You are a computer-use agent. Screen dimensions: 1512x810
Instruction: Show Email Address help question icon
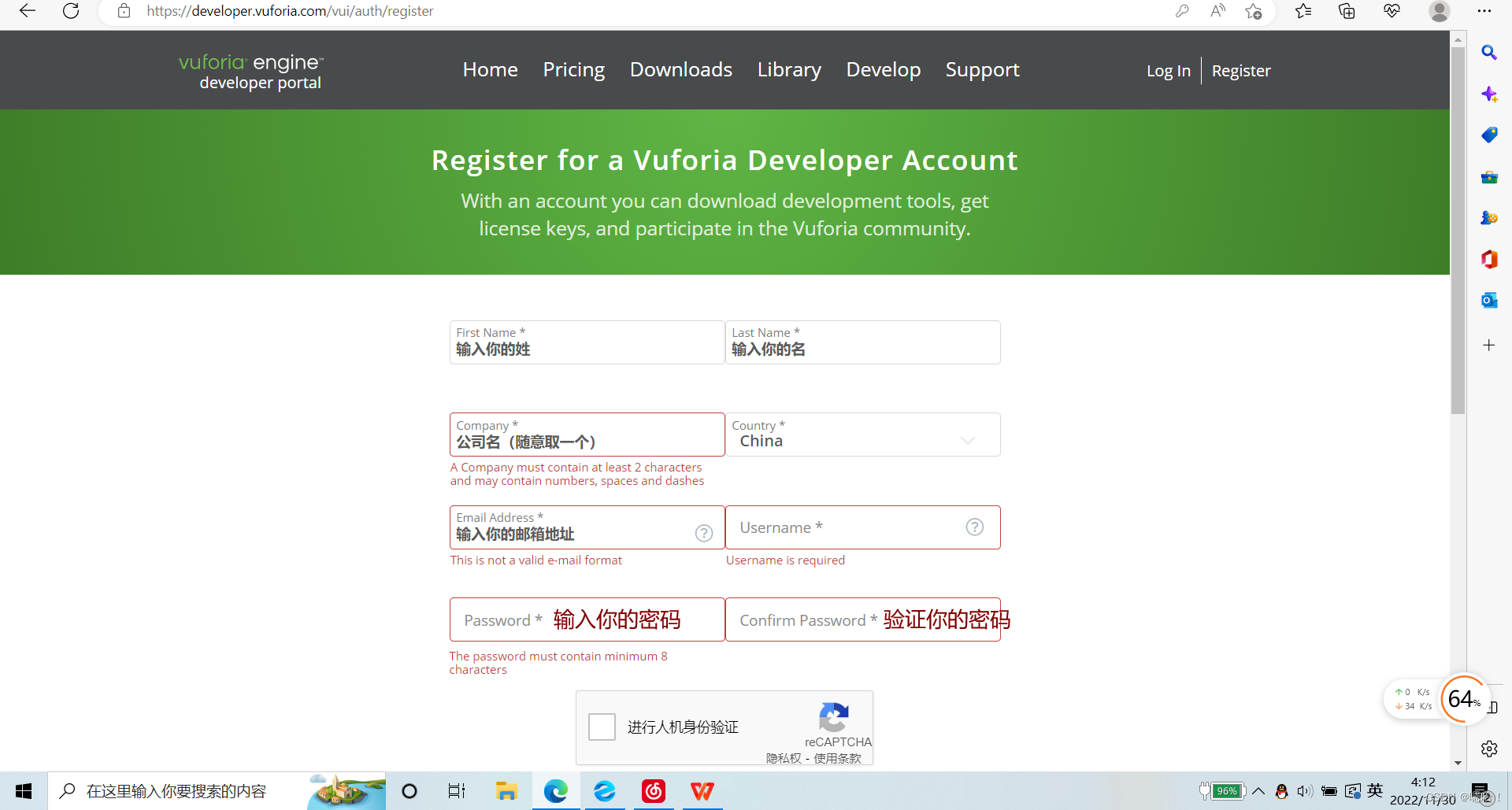tap(704, 534)
